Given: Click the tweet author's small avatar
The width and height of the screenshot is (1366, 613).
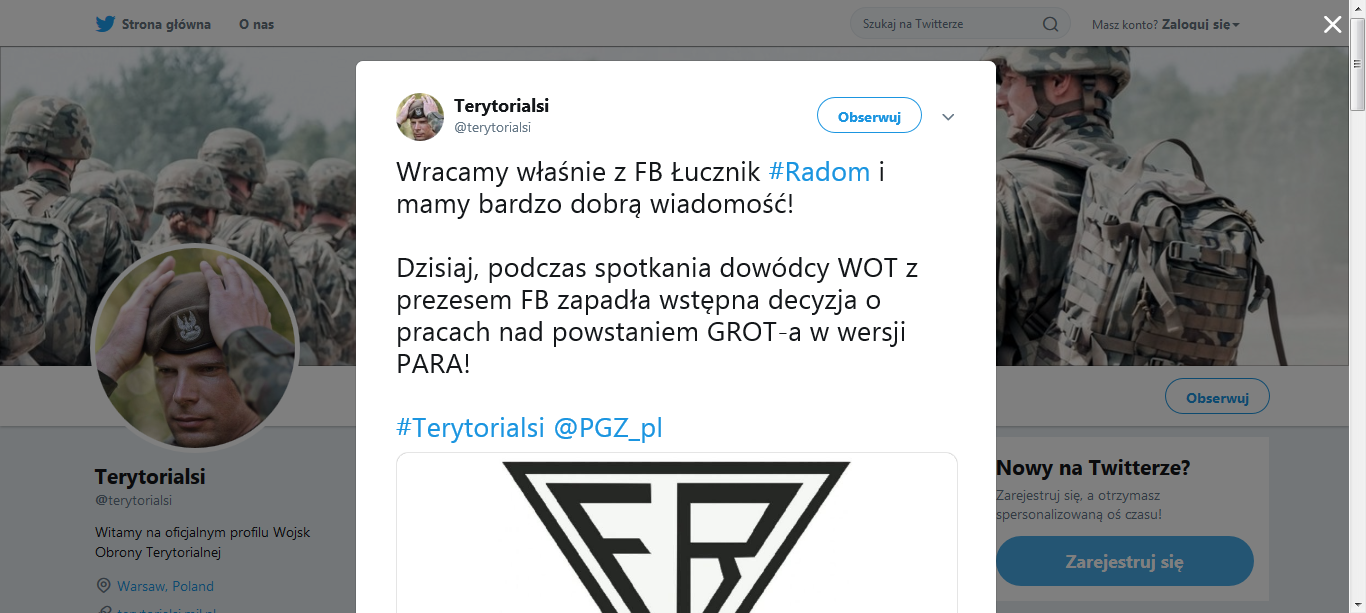Looking at the screenshot, I should click(420, 117).
